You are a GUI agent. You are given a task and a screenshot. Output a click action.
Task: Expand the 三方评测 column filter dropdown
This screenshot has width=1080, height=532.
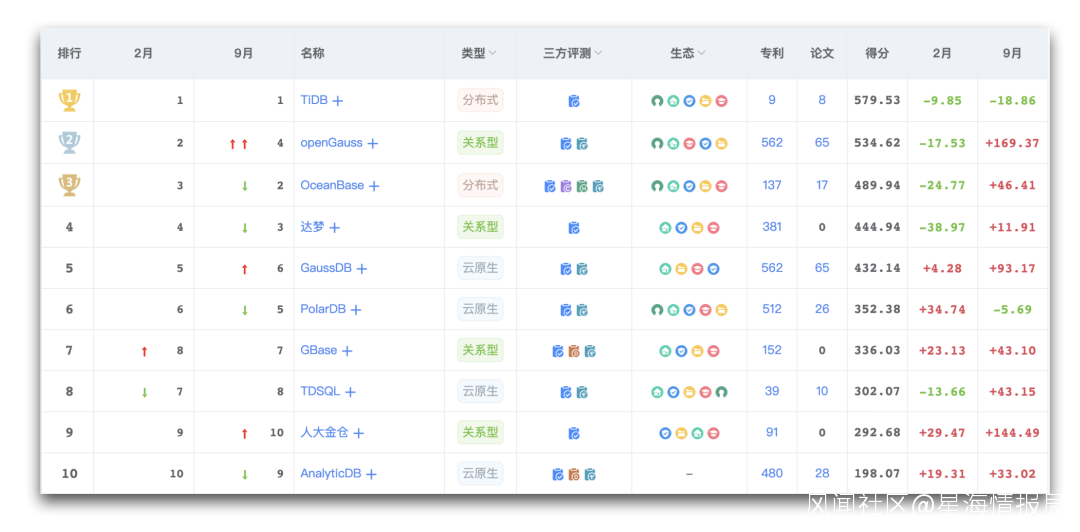click(598, 54)
